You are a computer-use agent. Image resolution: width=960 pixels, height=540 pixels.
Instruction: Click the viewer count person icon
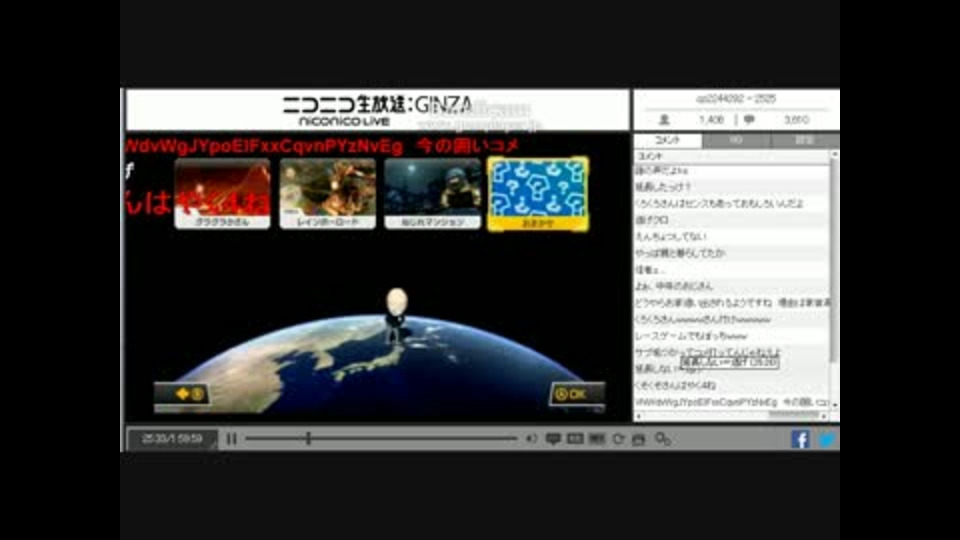[x=664, y=120]
